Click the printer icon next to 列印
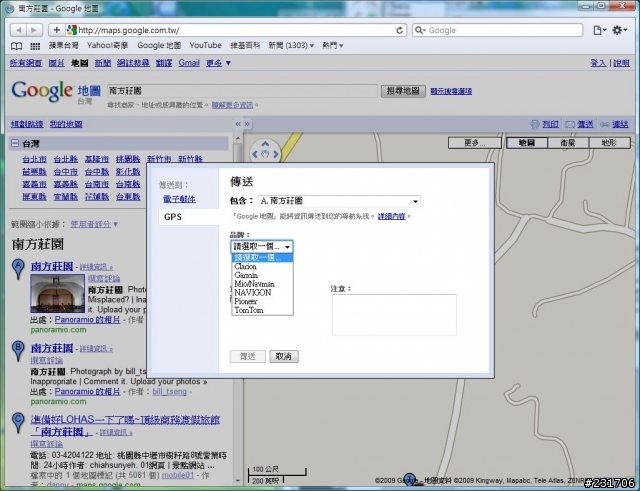 [535, 124]
